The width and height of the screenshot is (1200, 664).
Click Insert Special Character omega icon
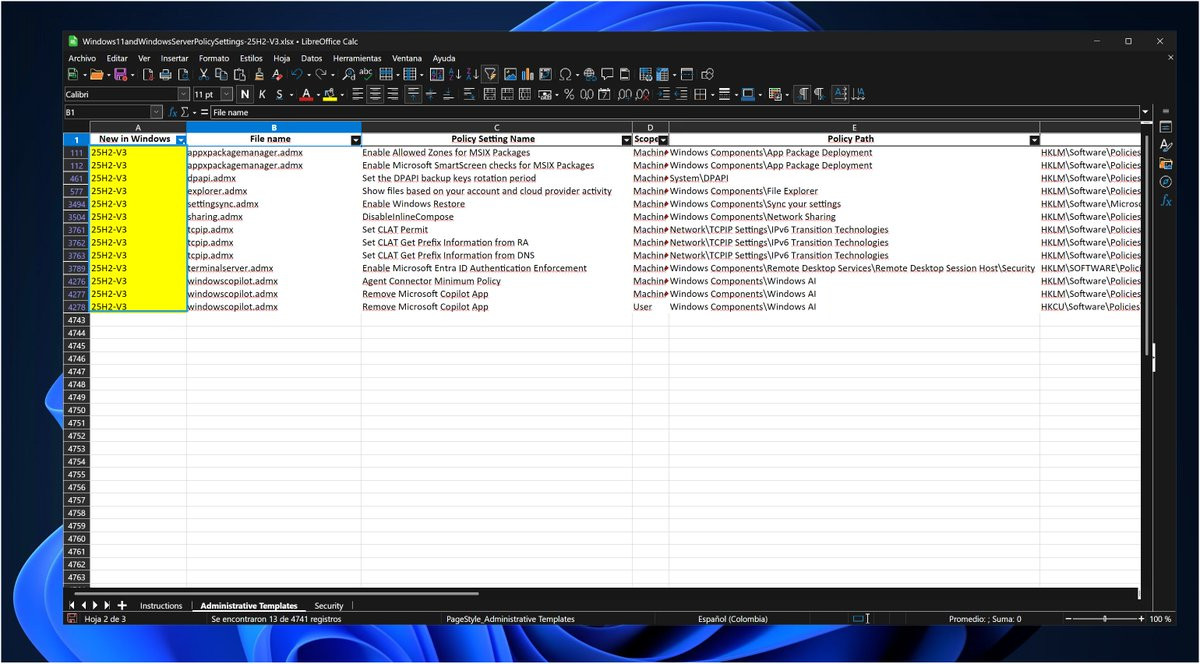pos(565,74)
